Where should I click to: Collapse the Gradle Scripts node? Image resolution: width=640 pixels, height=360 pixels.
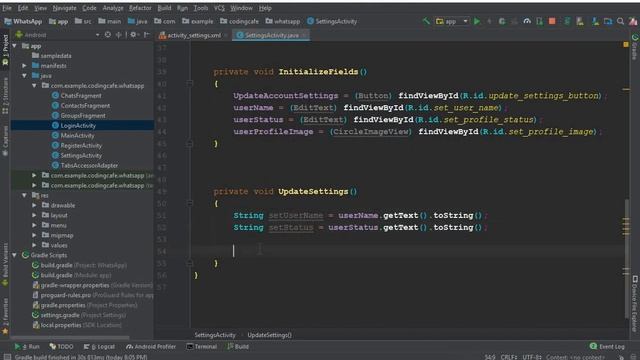tap(15, 255)
